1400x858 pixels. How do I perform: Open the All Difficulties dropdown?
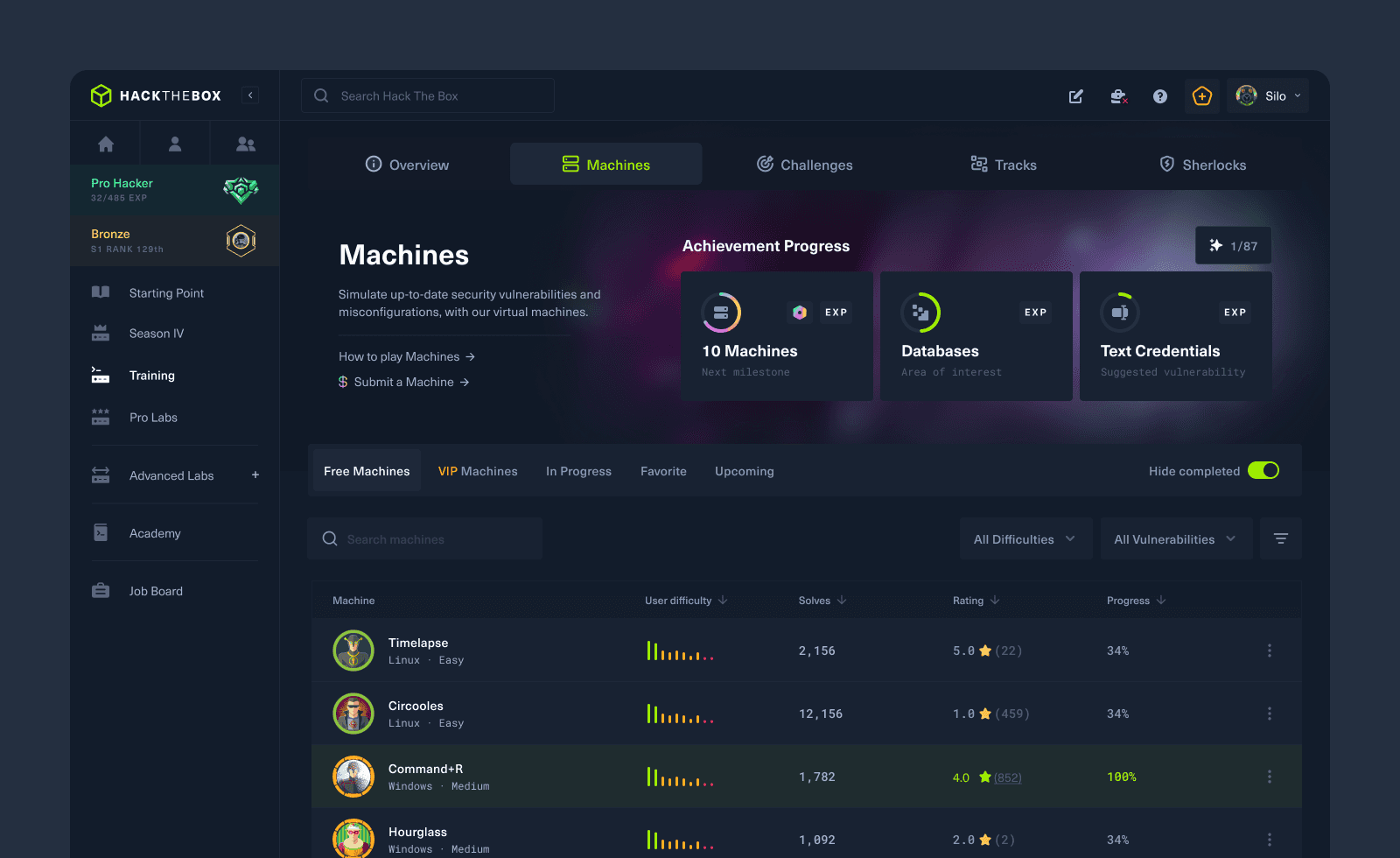tap(1025, 538)
